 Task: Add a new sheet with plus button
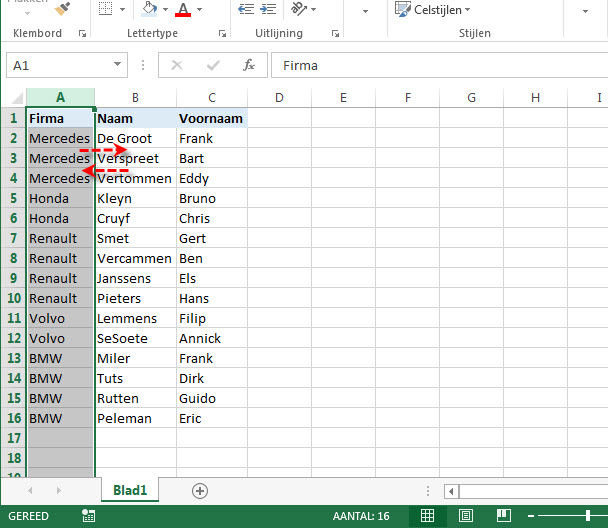point(200,491)
